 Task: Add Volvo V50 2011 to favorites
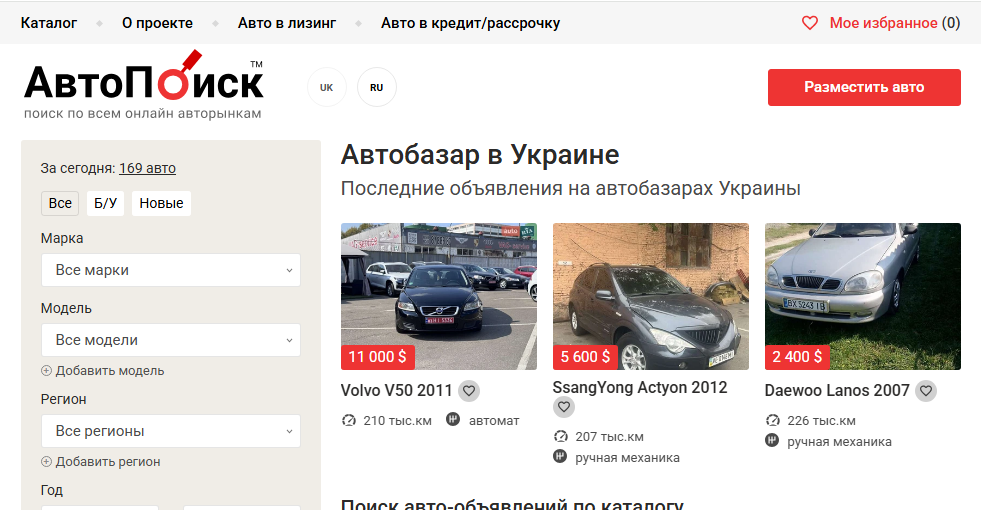pyautogui.click(x=469, y=391)
